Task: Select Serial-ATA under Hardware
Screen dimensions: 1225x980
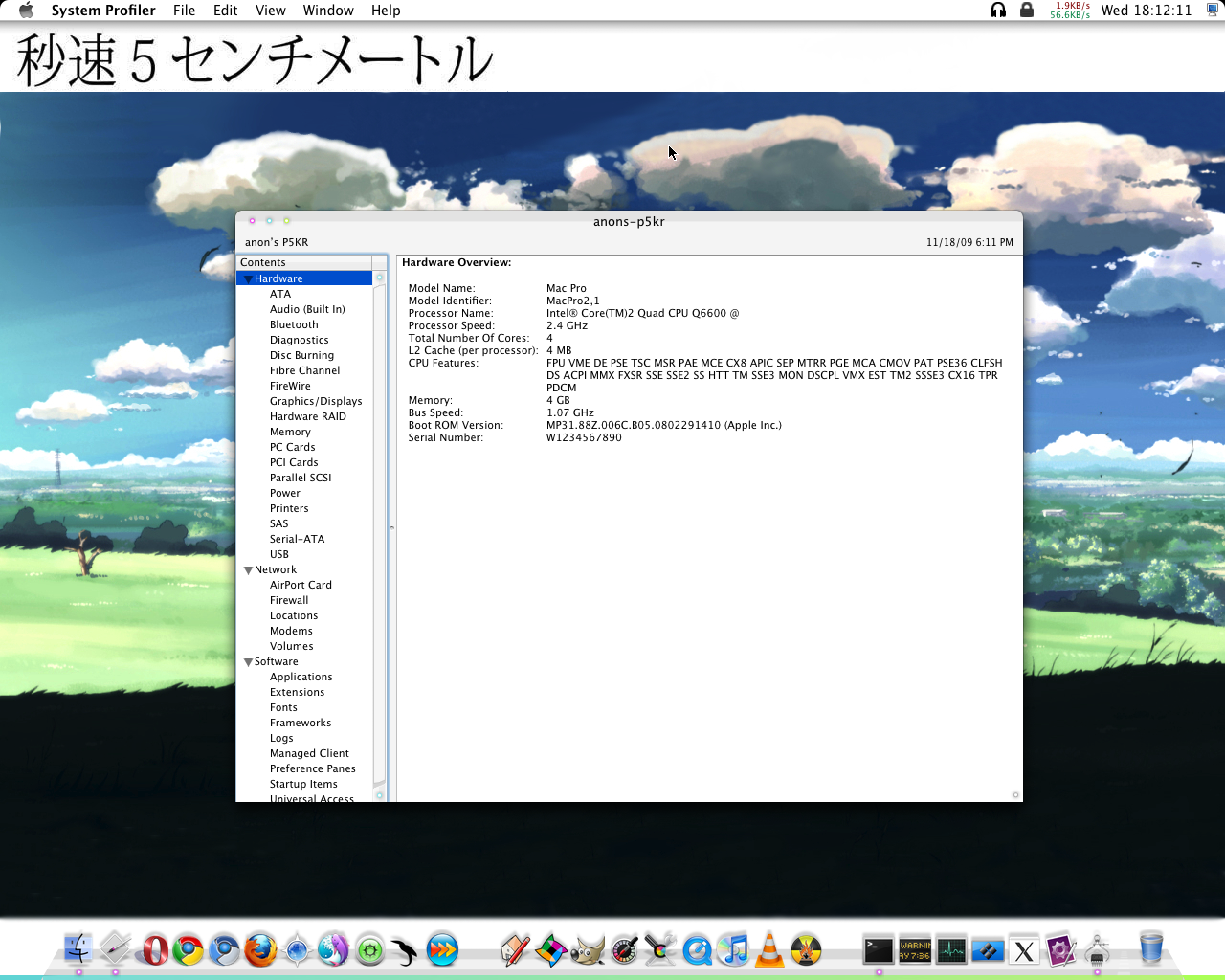Action: (x=297, y=539)
